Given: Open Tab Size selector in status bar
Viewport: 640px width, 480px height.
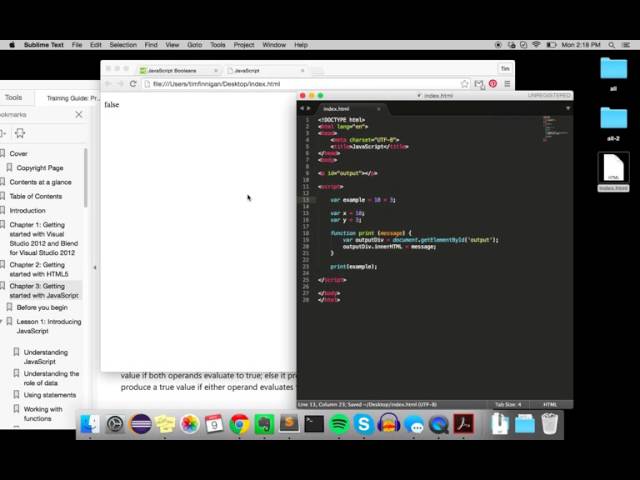Looking at the screenshot, I should tap(508, 404).
